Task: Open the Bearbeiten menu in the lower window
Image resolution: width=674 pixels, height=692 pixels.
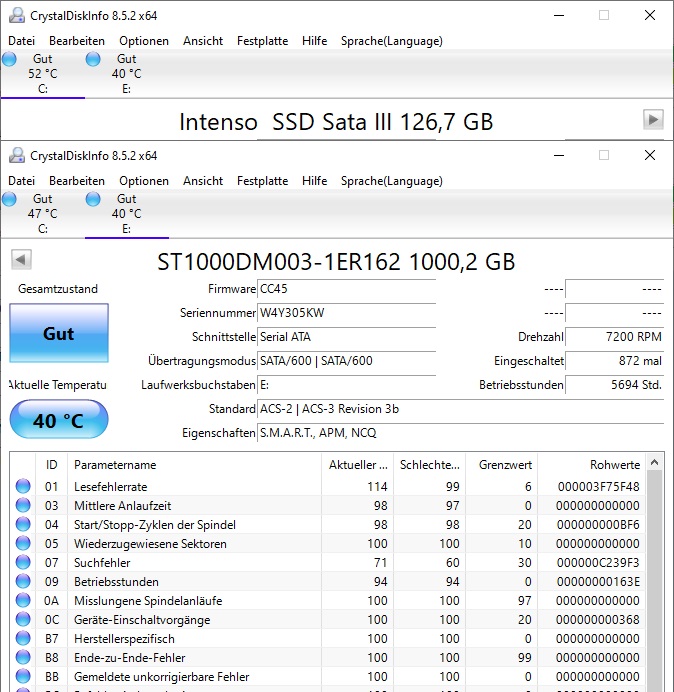Action: click(77, 181)
